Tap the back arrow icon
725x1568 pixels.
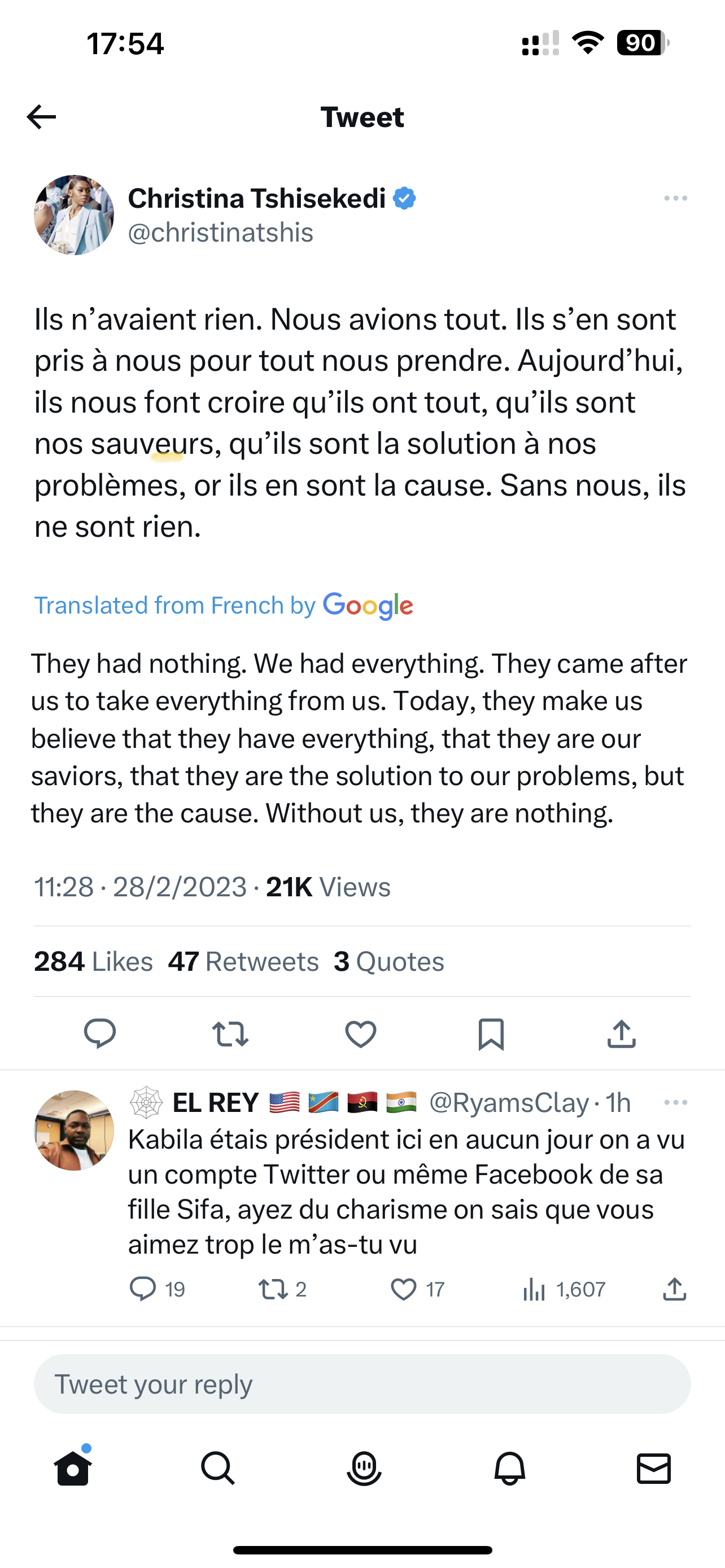(x=41, y=116)
